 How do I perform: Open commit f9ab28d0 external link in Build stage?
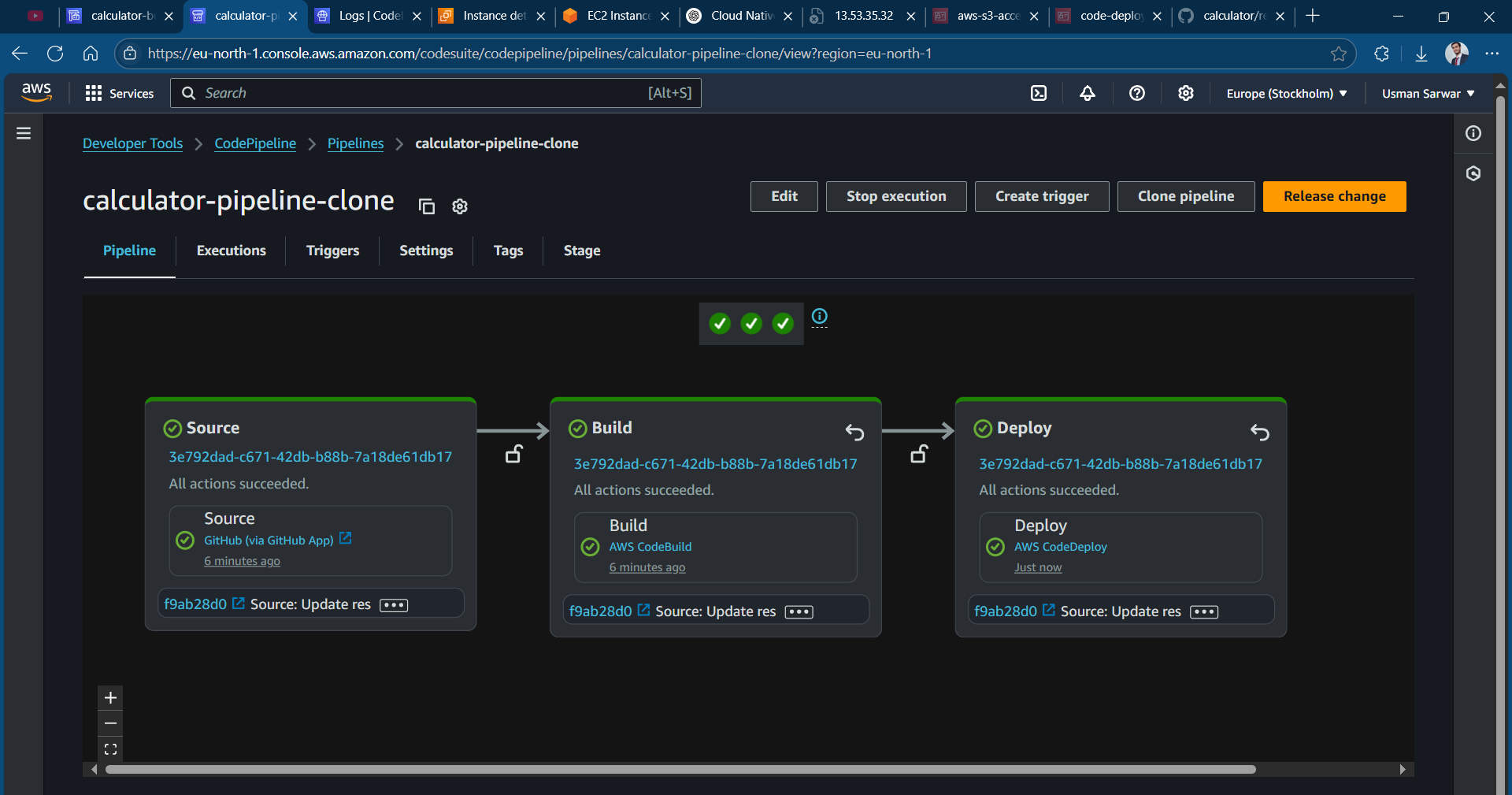[x=643, y=610]
